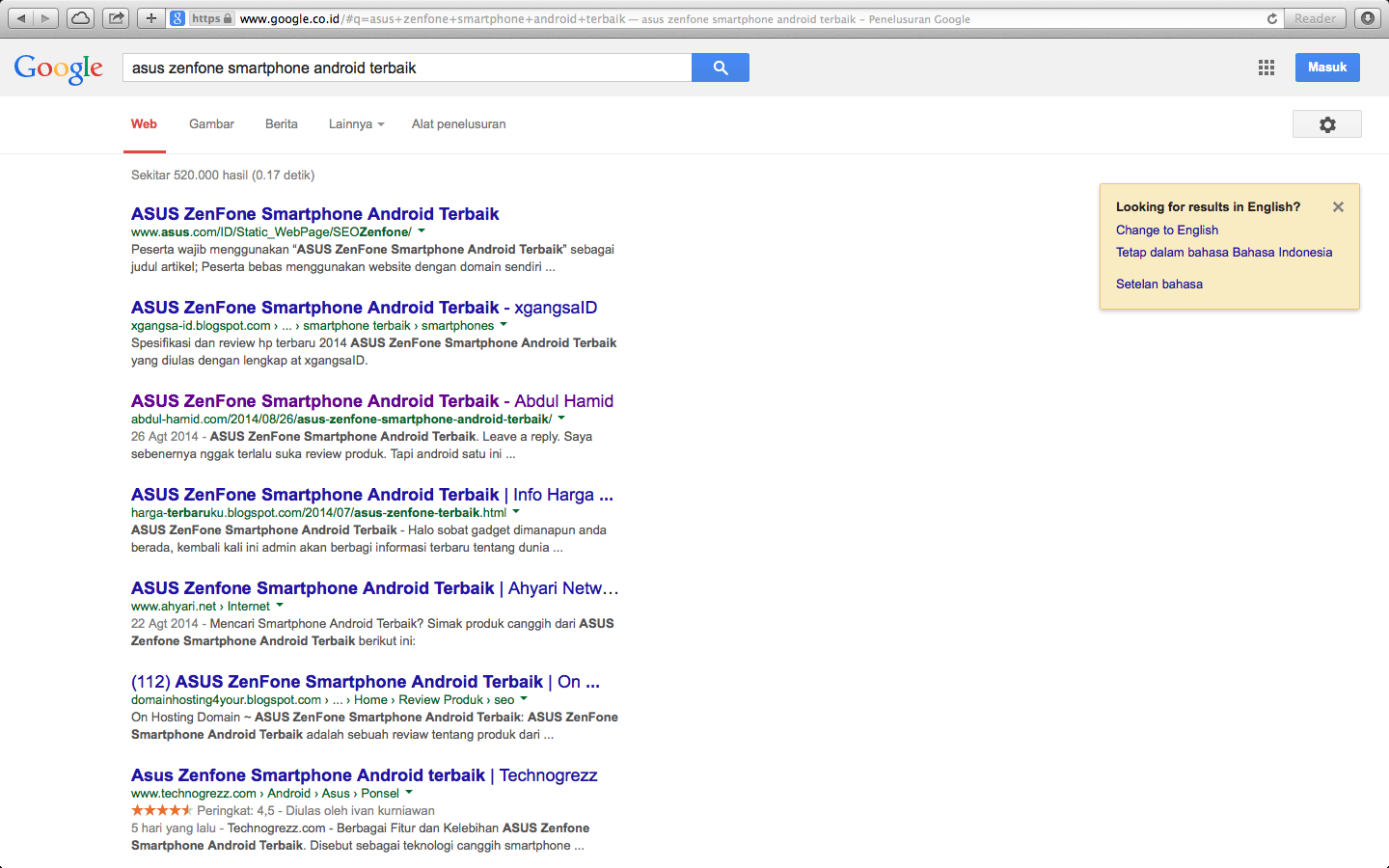Image resolution: width=1389 pixels, height=868 pixels.
Task: Open Alat penelusuran search tools
Action: (x=458, y=124)
